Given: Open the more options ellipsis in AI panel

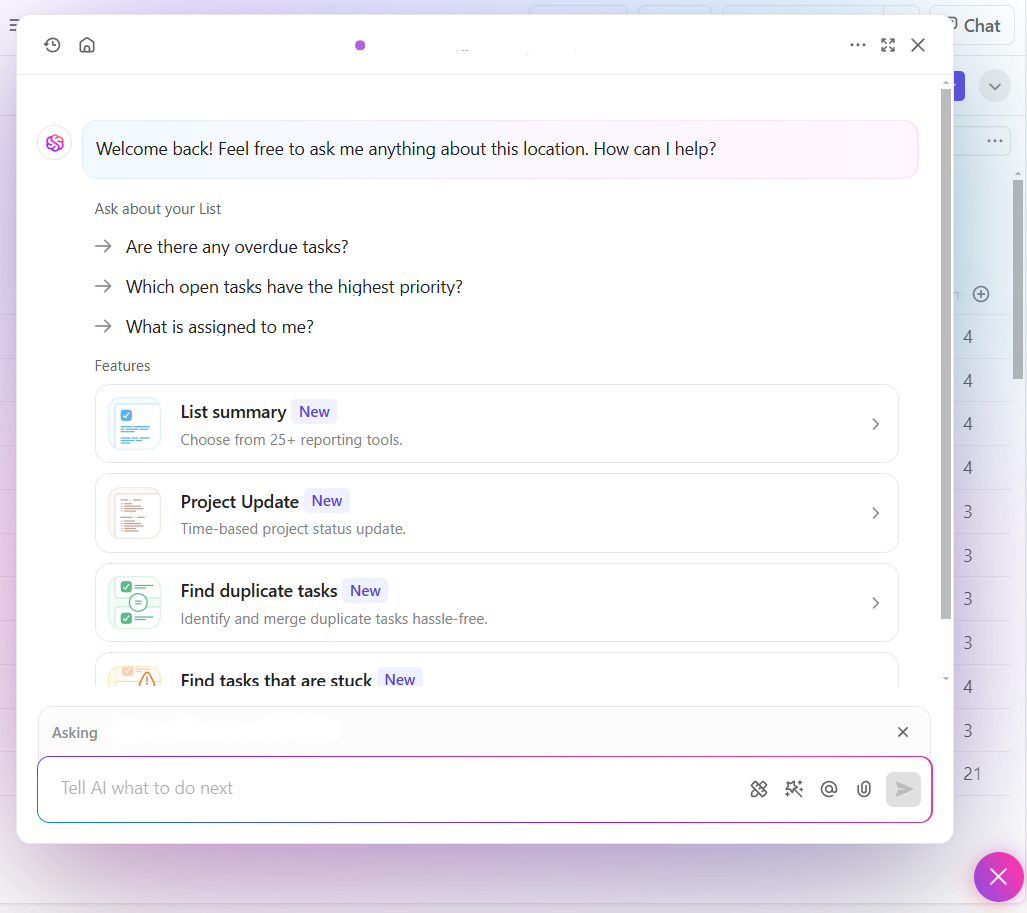Looking at the screenshot, I should pos(857,45).
